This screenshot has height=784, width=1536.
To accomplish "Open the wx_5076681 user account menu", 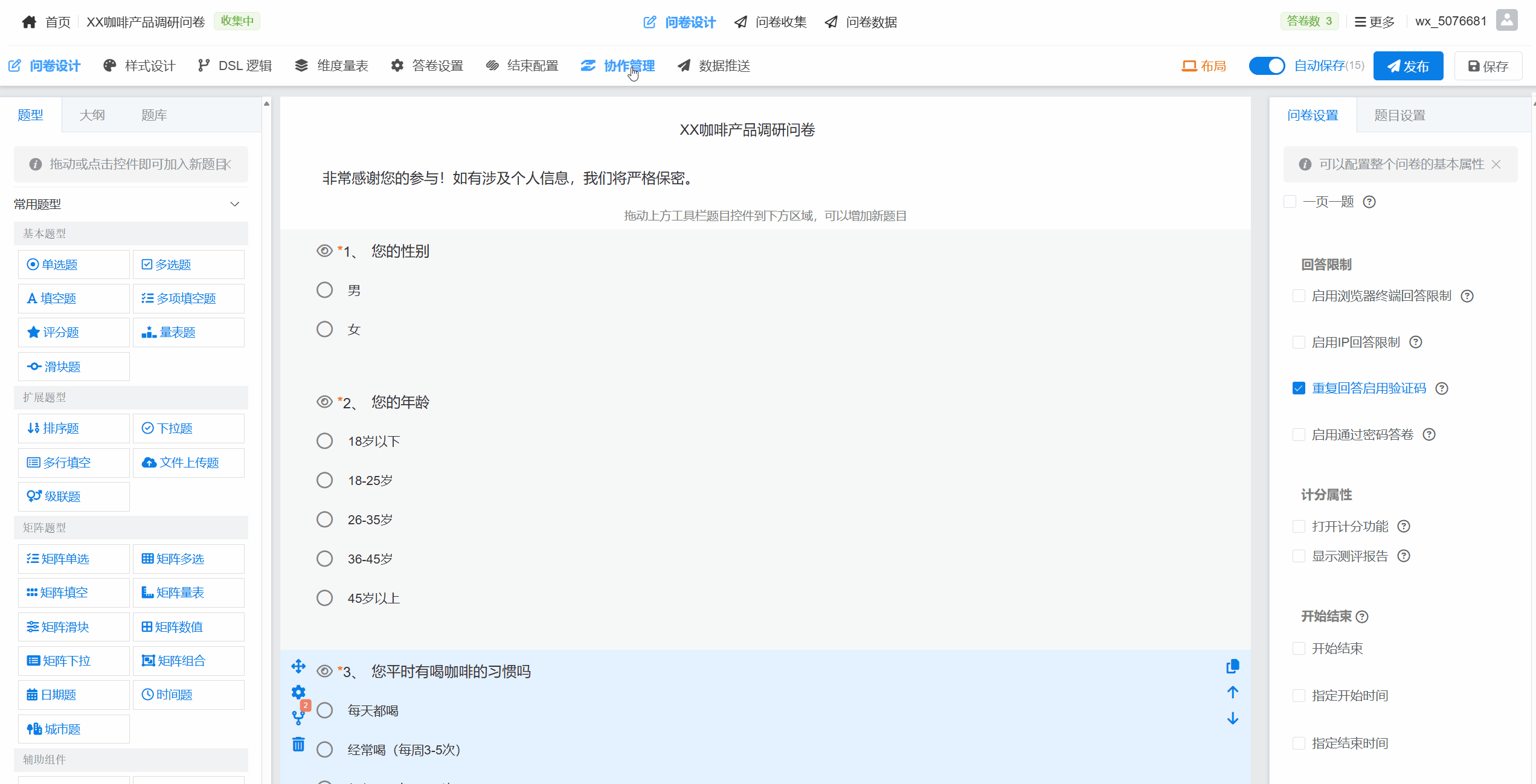I will click(x=1451, y=22).
